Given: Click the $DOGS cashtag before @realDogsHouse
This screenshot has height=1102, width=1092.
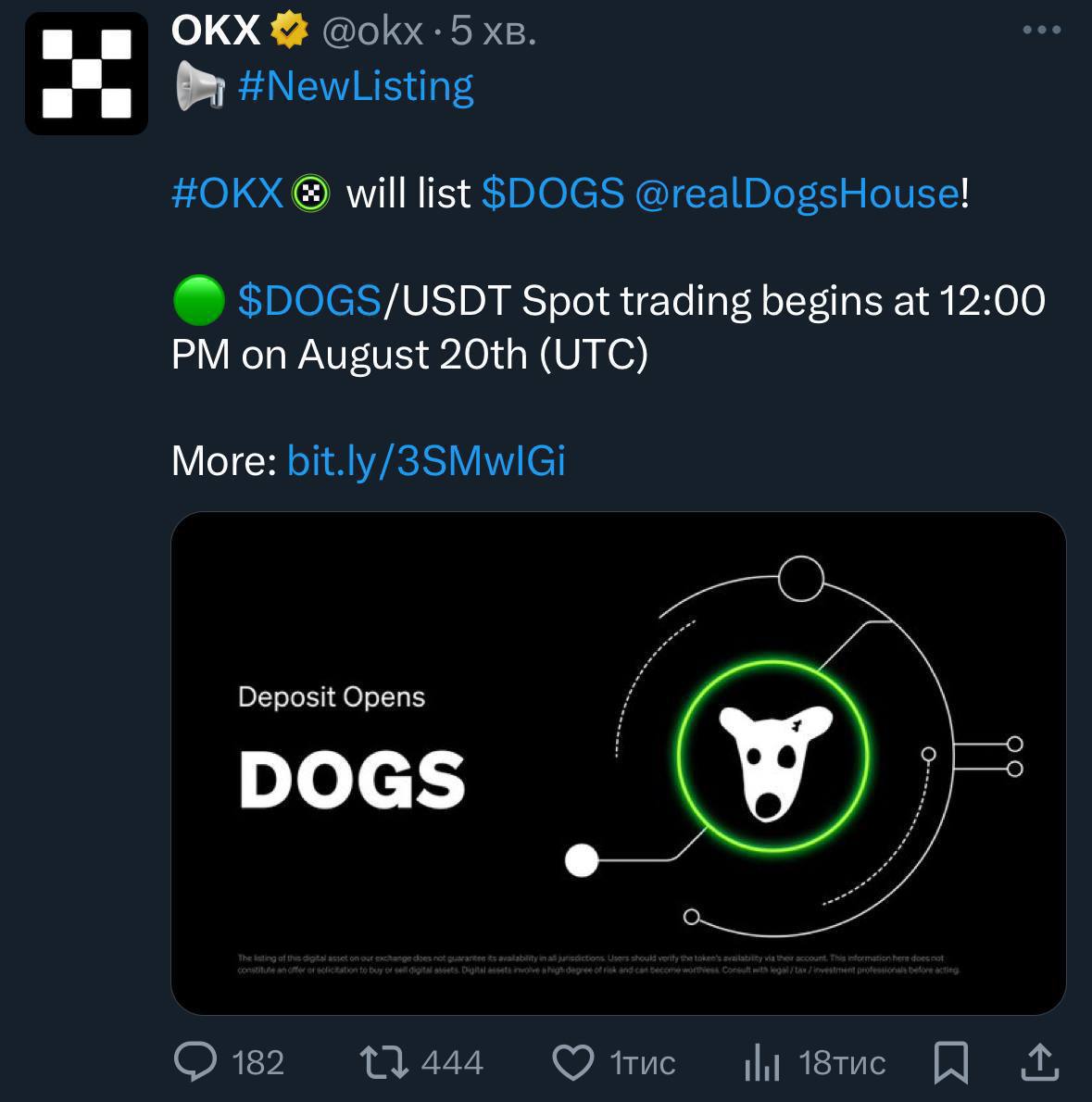Looking at the screenshot, I should 553,194.
